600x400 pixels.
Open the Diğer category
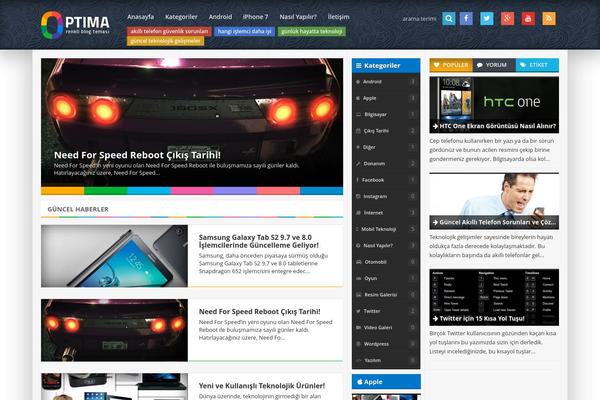[386, 147]
